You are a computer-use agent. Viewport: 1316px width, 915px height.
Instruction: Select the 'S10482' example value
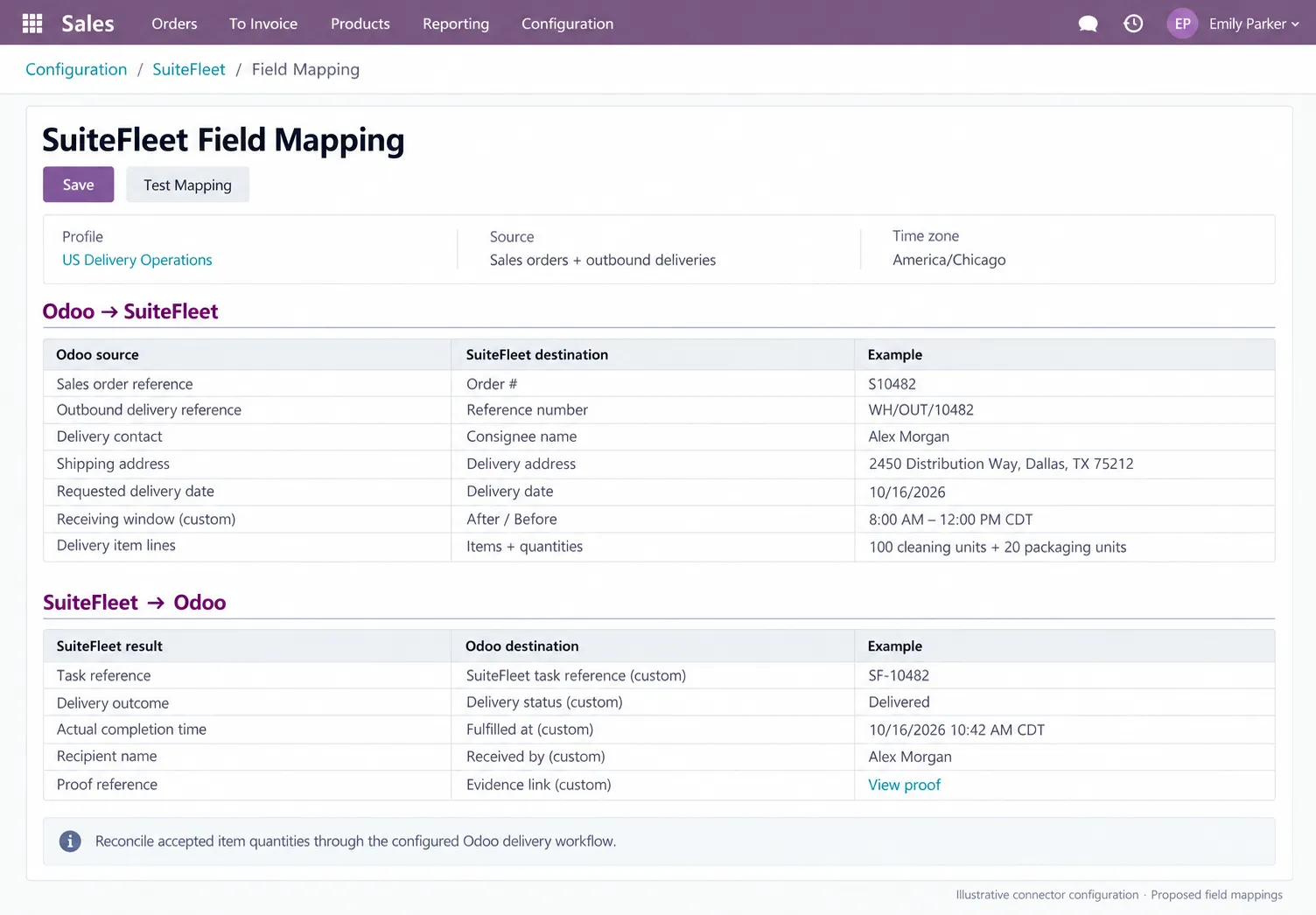pos(892,384)
